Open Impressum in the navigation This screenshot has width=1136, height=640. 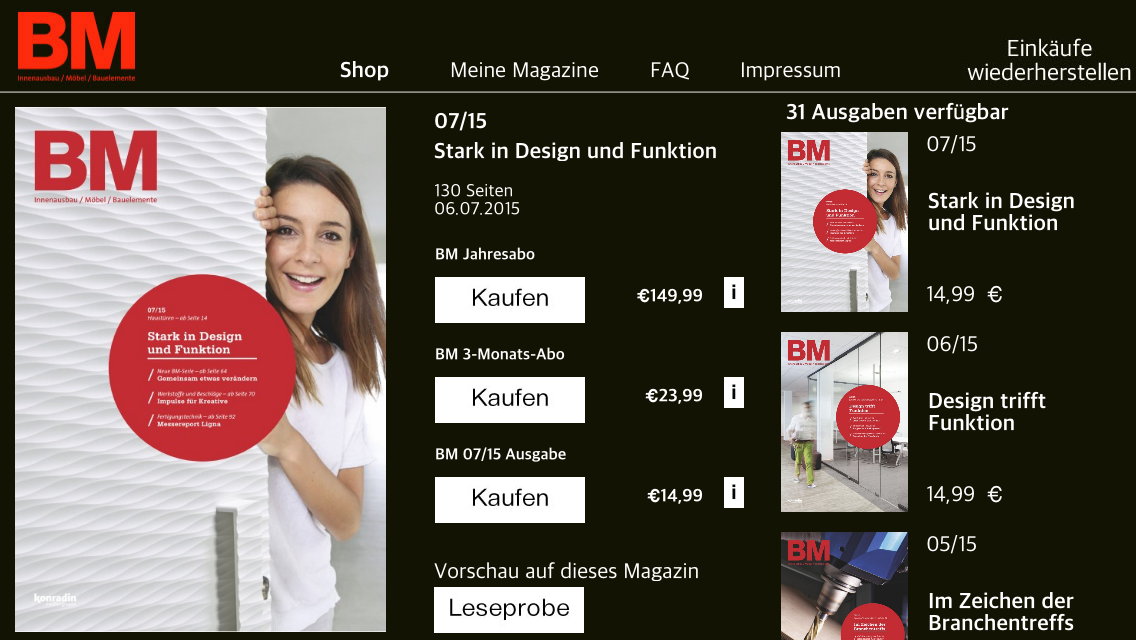(790, 70)
